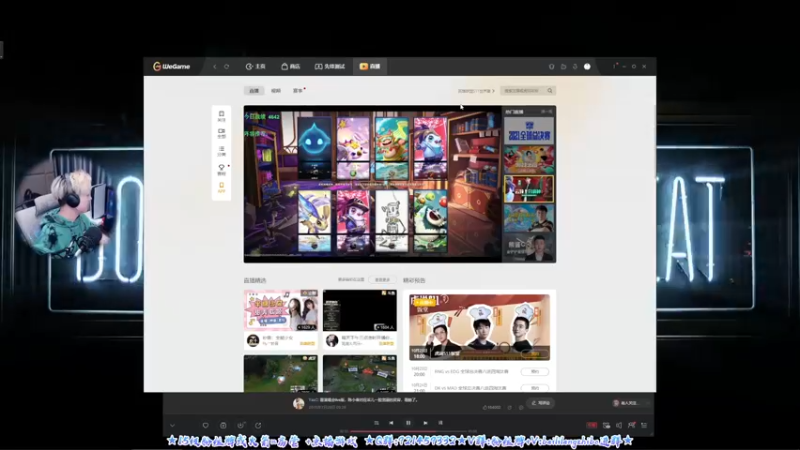Click the icon right of next track button
Image resolution: width=800 pixels, height=450 pixels.
(x=440, y=423)
